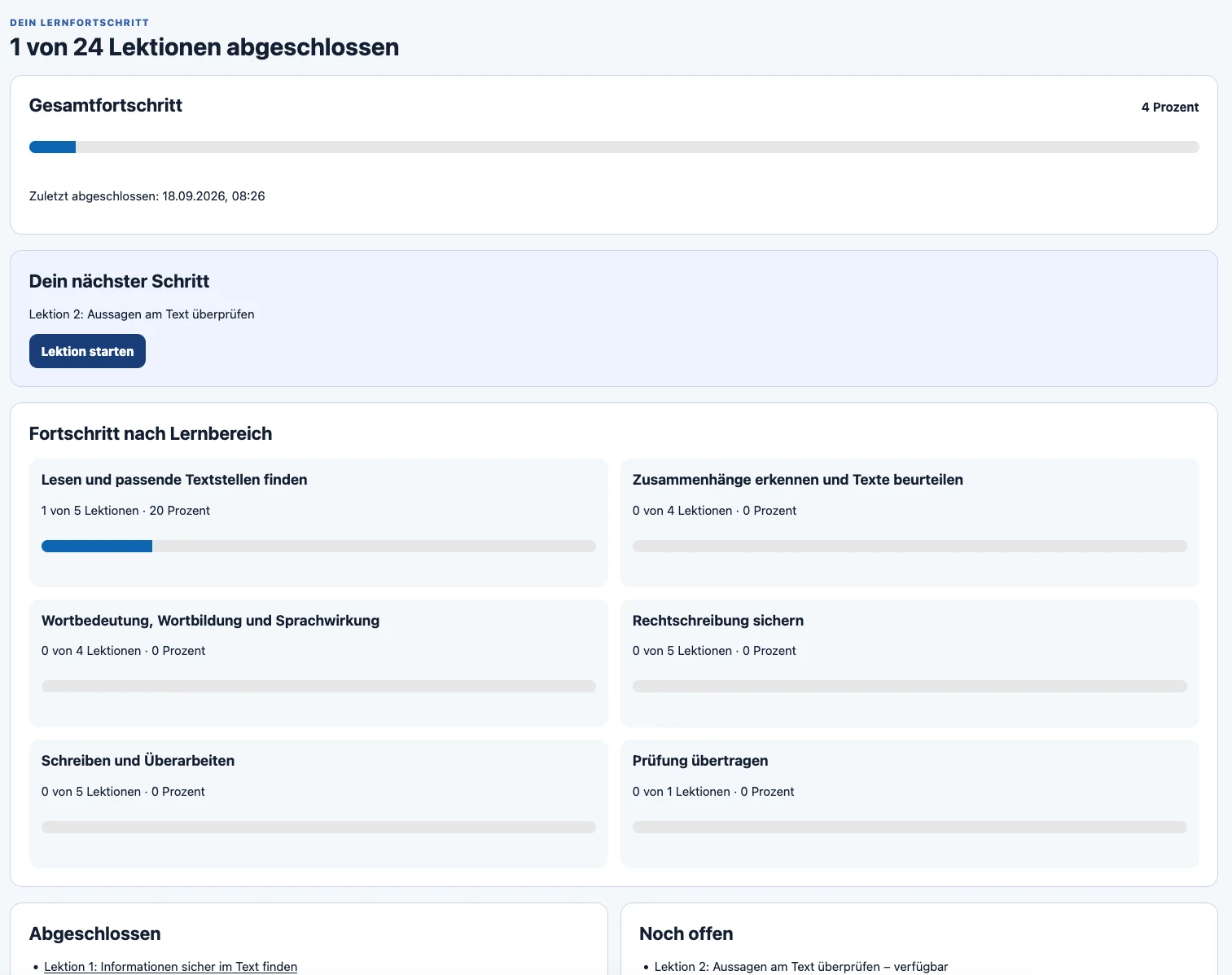Start the lesson with the Lektion starten button
The height and width of the screenshot is (975, 1232).
(87, 351)
